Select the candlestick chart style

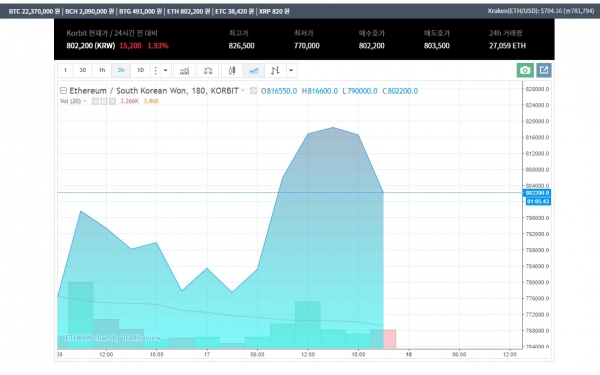click(232, 70)
